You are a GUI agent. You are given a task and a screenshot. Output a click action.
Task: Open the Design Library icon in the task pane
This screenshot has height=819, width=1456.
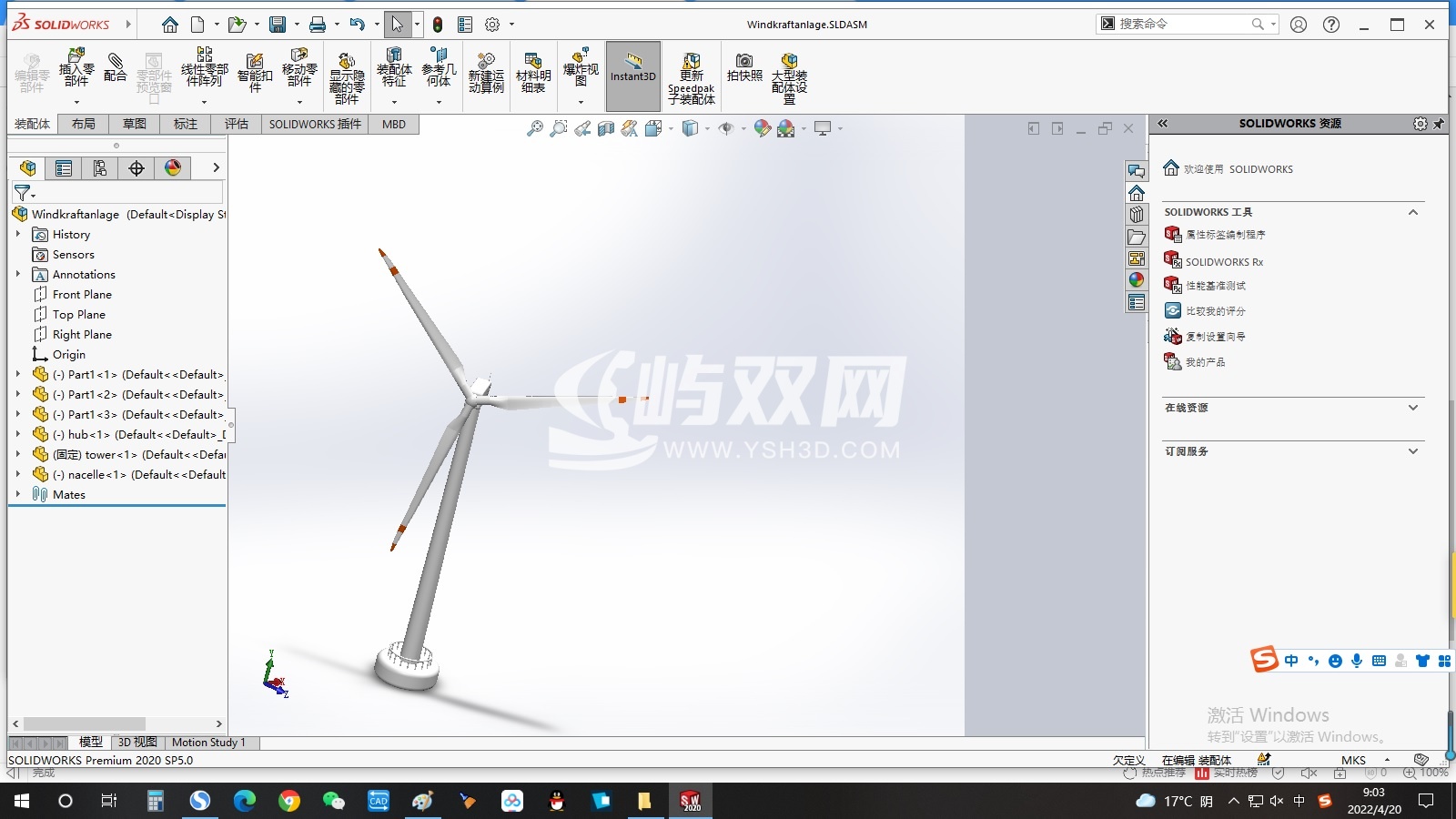(x=1137, y=215)
